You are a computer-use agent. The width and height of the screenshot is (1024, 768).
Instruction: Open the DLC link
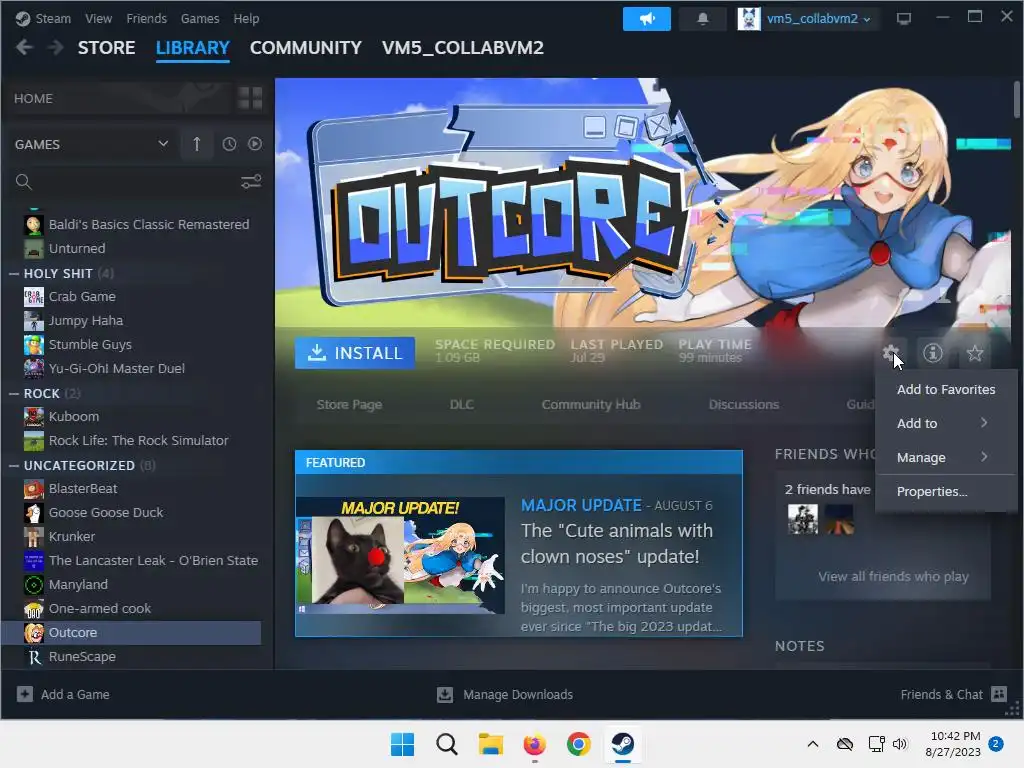(x=461, y=404)
